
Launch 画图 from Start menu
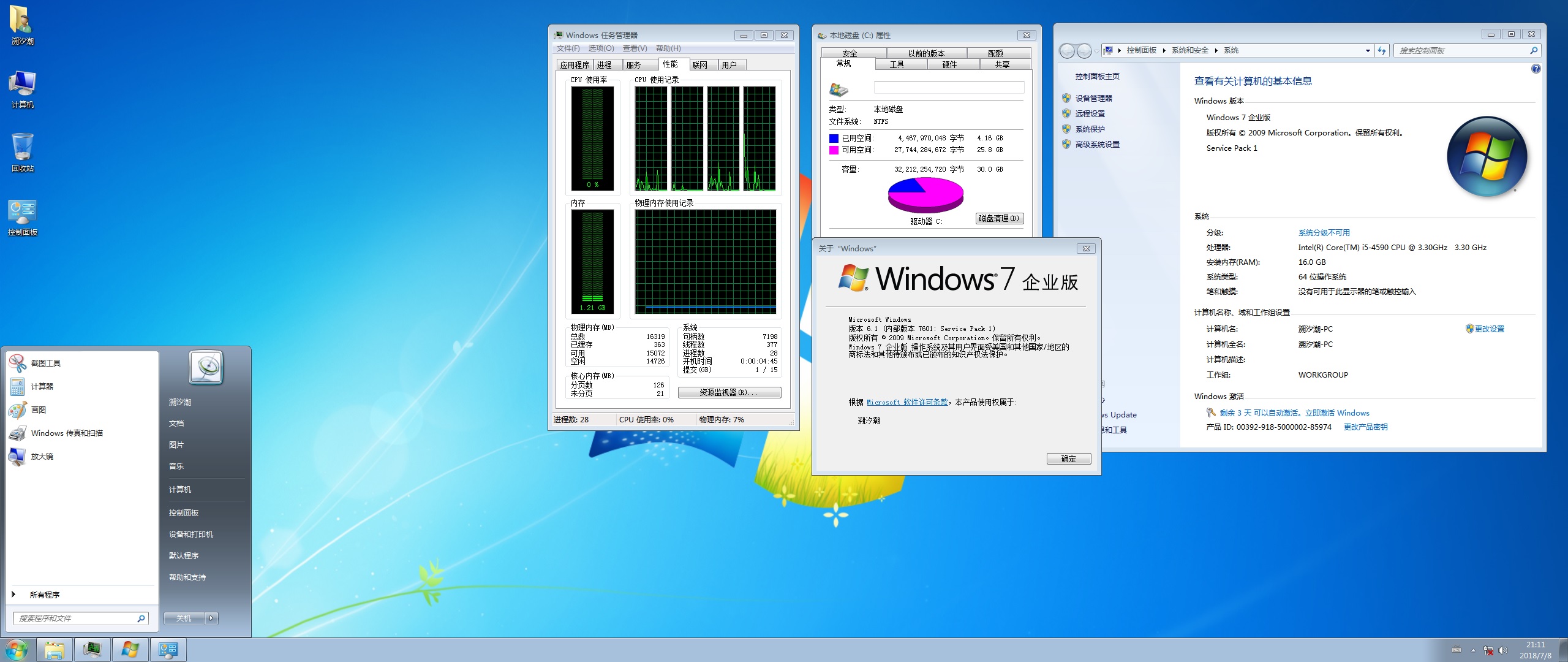[x=82, y=409]
